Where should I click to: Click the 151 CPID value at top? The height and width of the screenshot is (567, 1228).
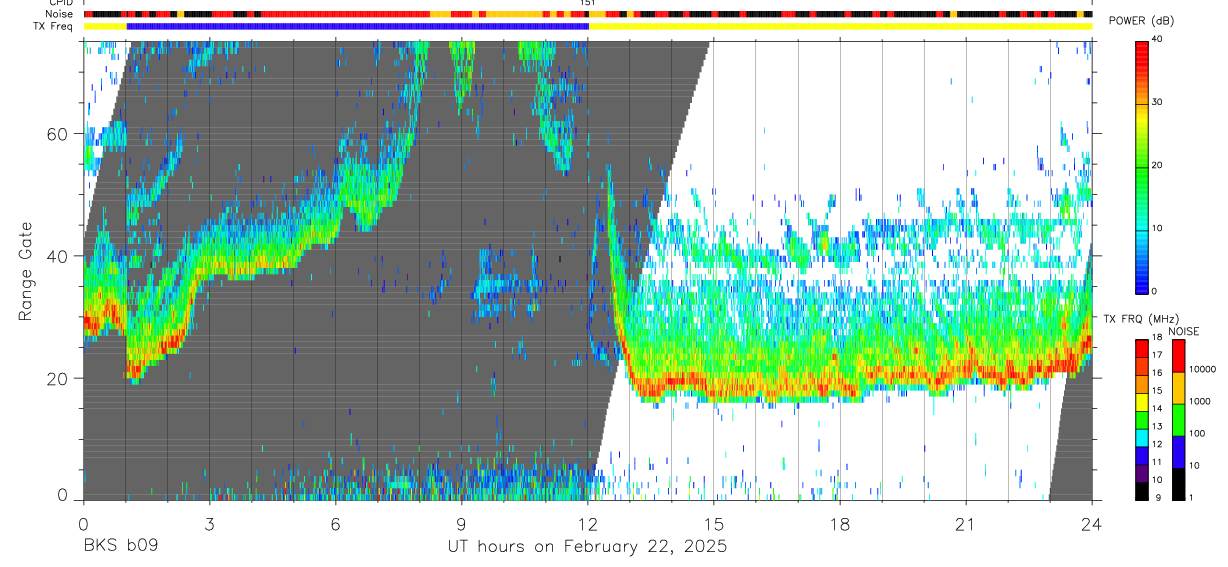point(587,4)
